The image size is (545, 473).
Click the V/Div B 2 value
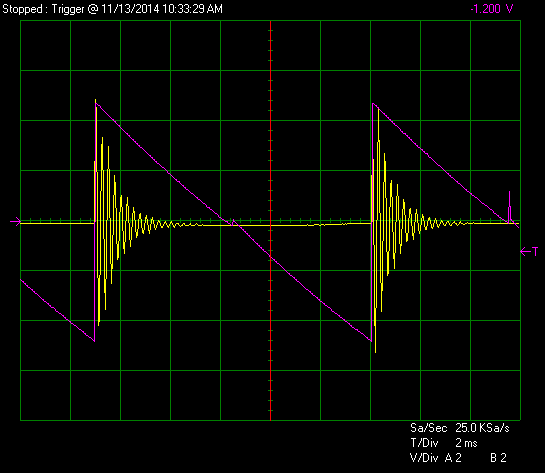pyautogui.click(x=498, y=458)
